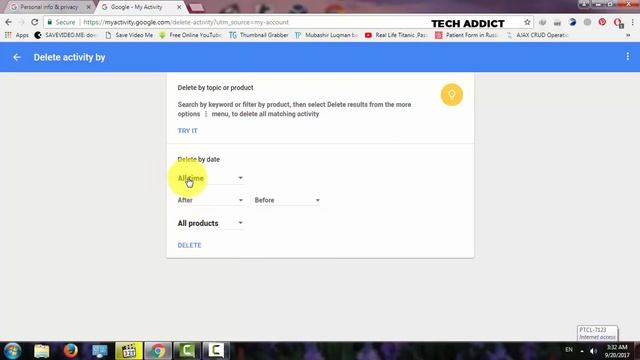Click the EN language indicator
The image size is (640, 360).
(569, 350)
